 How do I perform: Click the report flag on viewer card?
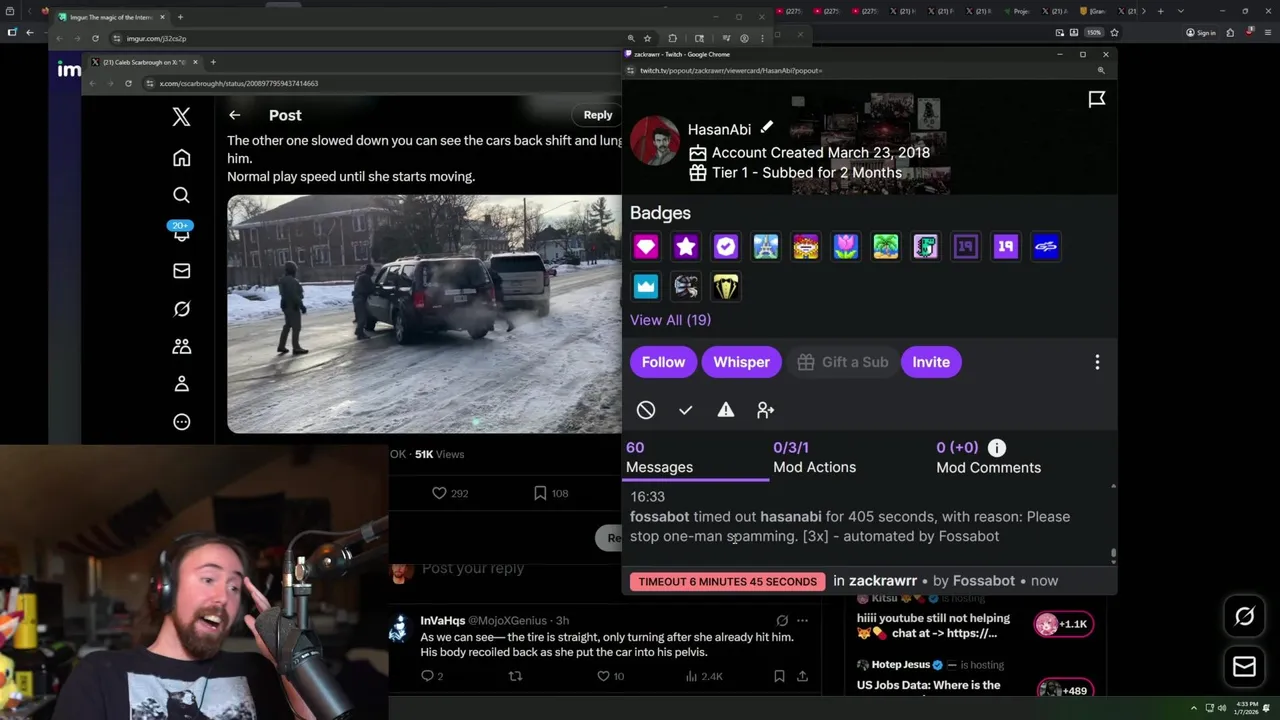(1097, 99)
